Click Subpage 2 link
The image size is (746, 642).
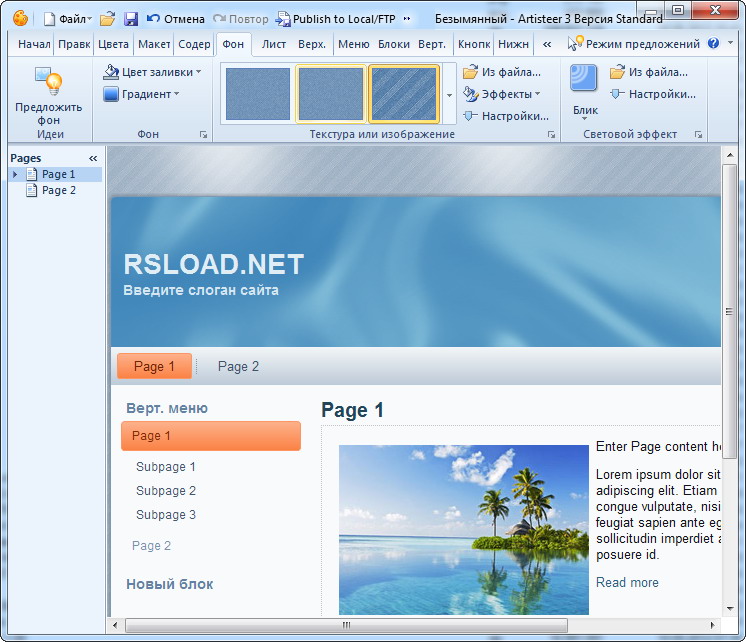tap(166, 491)
